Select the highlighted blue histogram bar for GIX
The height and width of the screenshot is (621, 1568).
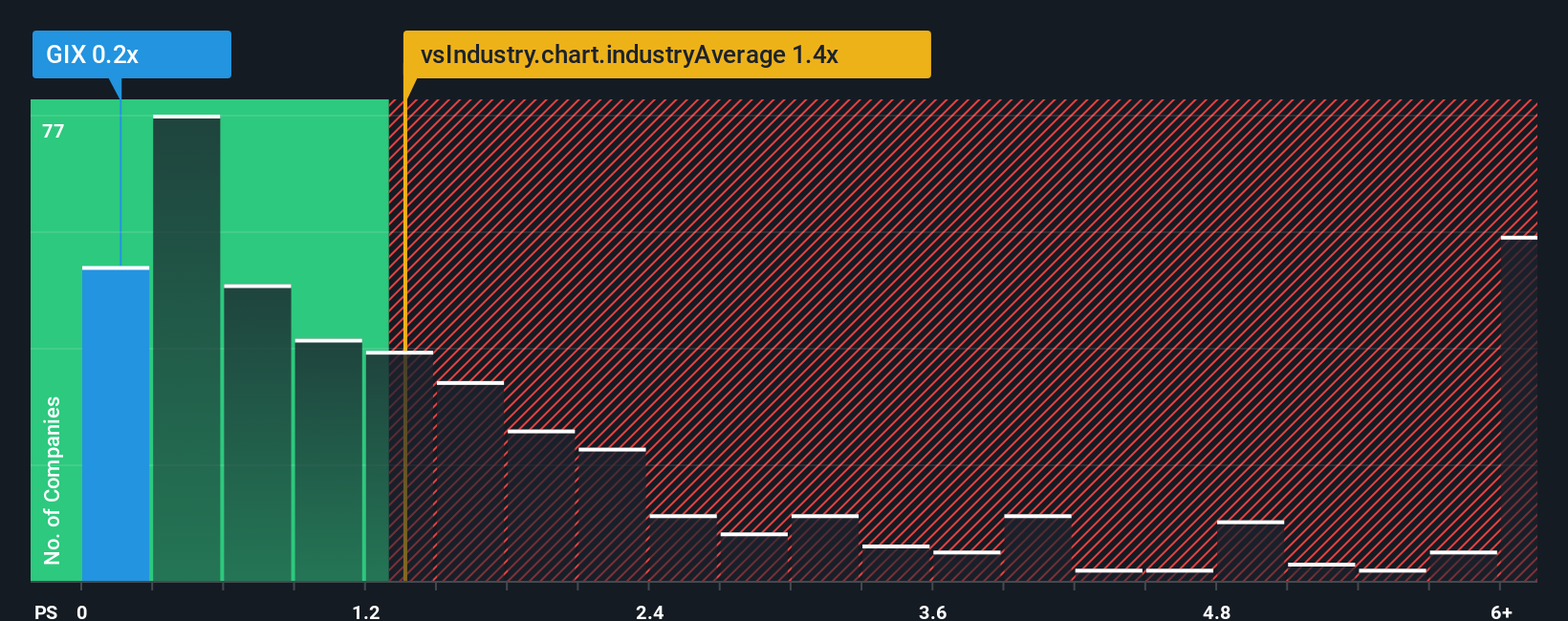click(116, 424)
